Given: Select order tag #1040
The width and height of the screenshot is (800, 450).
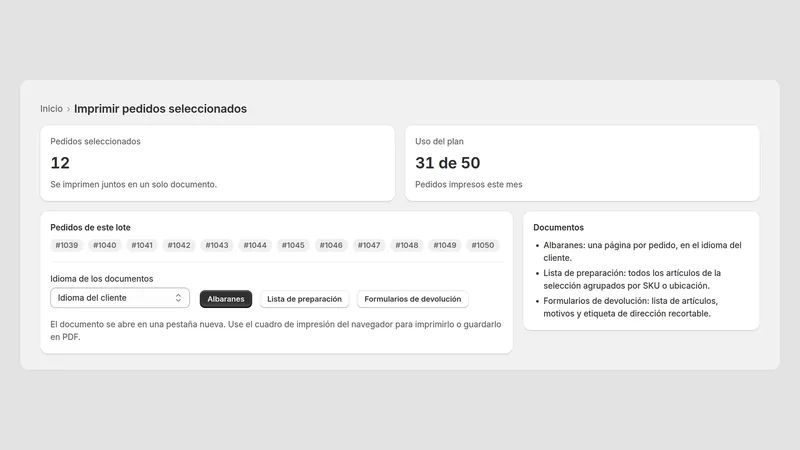Looking at the screenshot, I should pyautogui.click(x=105, y=245).
